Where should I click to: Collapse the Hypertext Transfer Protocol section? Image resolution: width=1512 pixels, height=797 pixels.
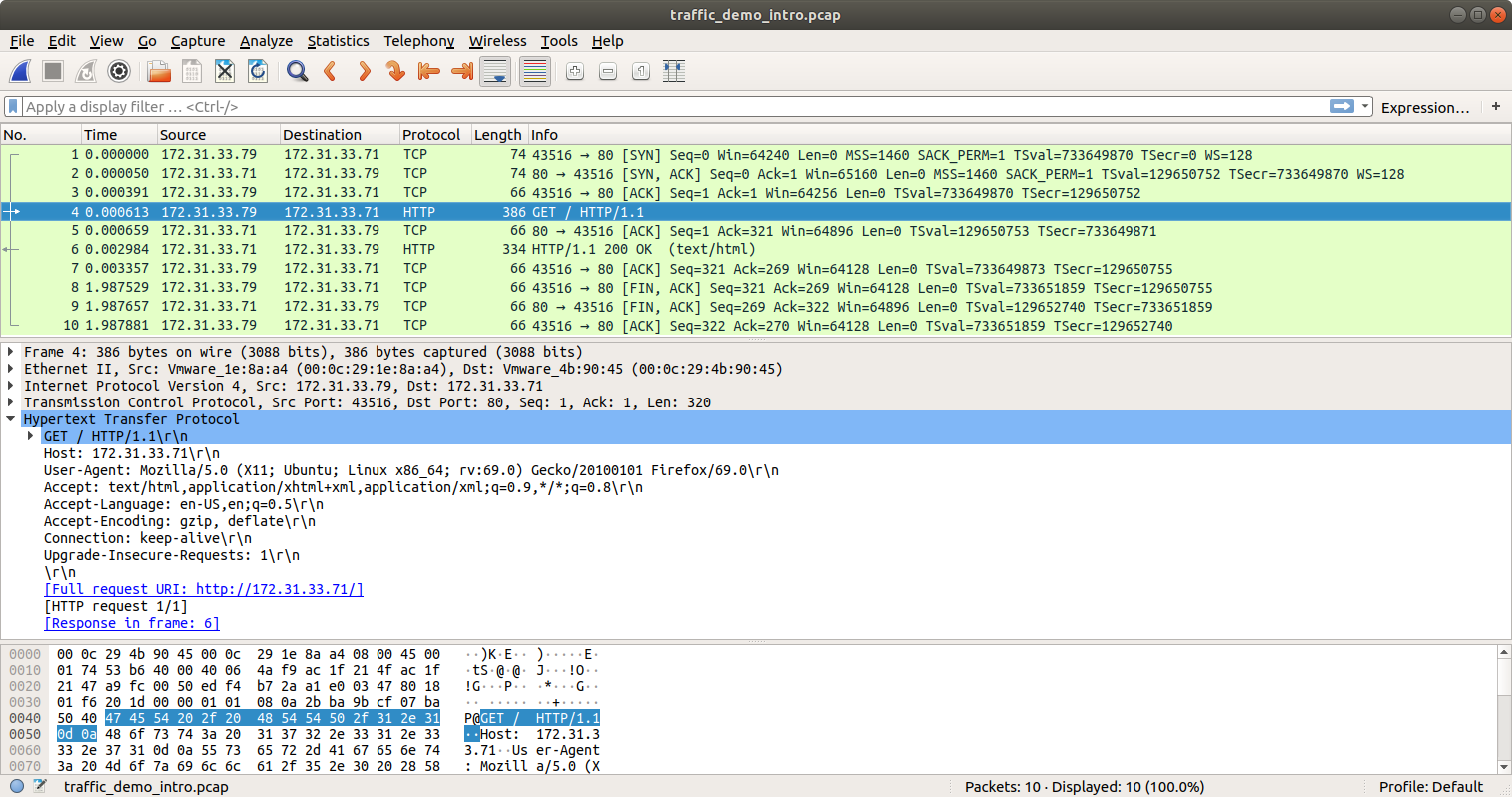[x=11, y=419]
